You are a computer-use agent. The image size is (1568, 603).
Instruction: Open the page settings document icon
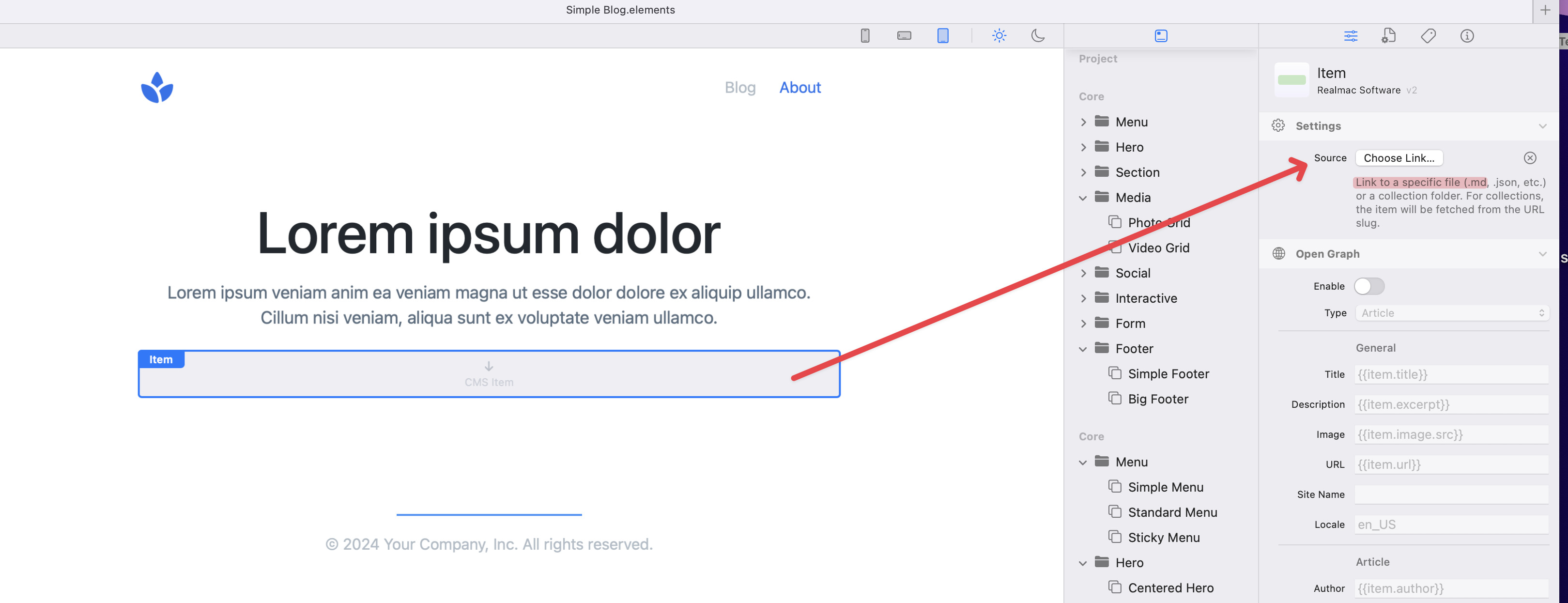[x=1388, y=36]
